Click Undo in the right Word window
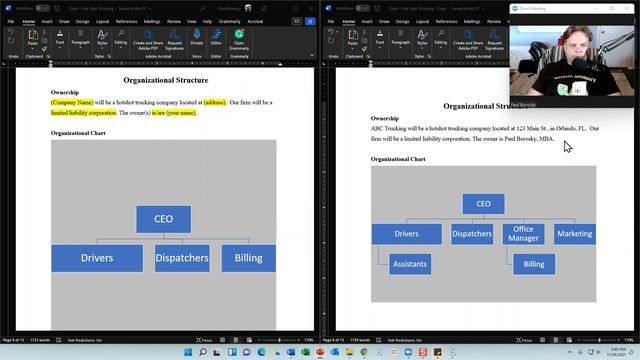This screenshot has width=640, height=360. click(x=331, y=32)
